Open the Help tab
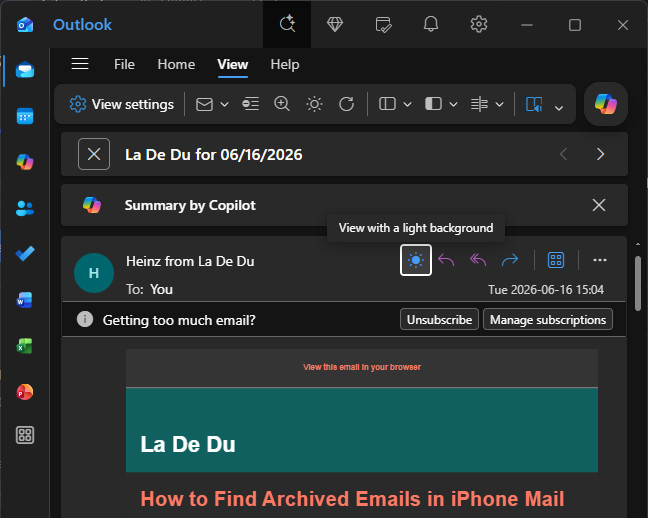This screenshot has height=518, width=648. pos(285,64)
